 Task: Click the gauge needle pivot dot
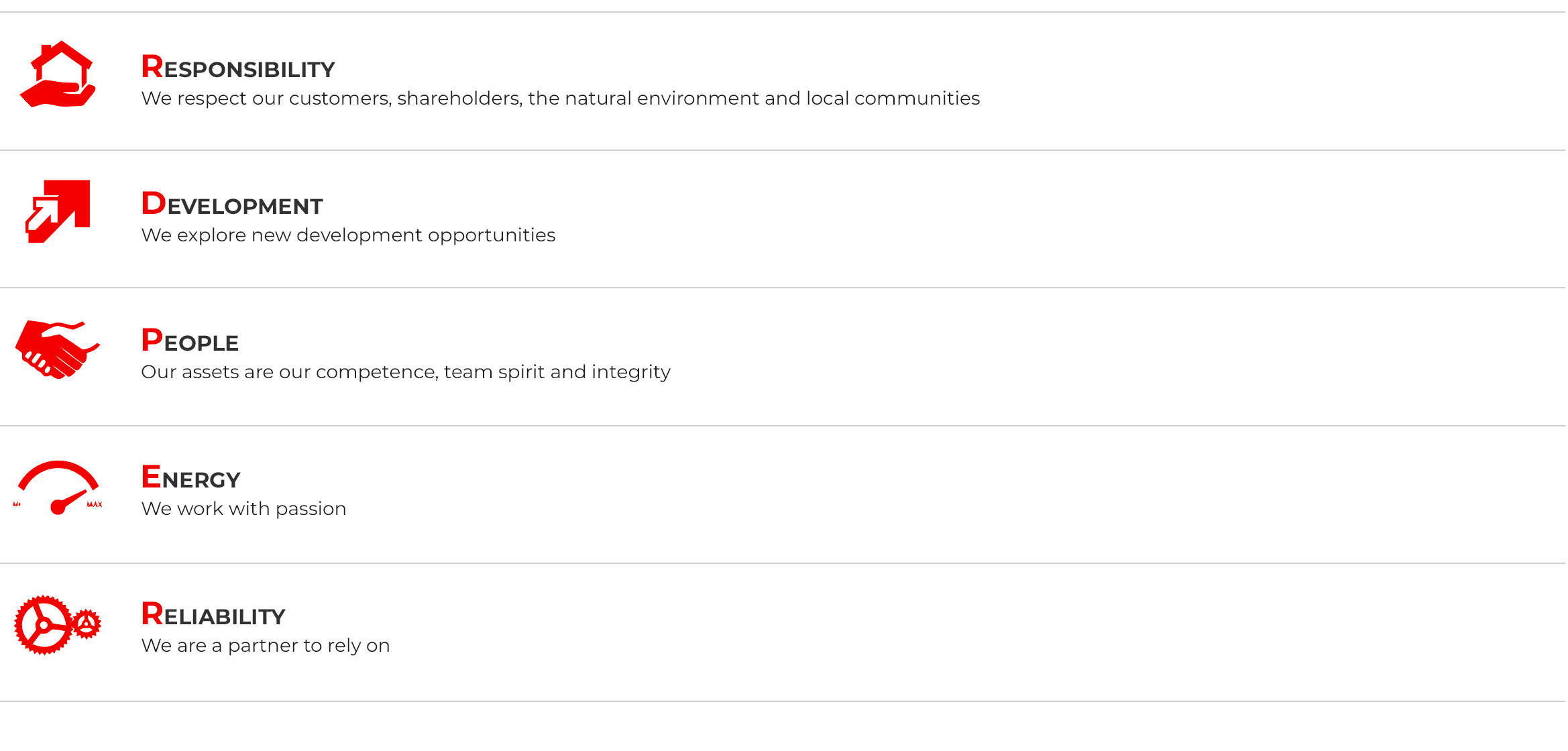[58, 507]
